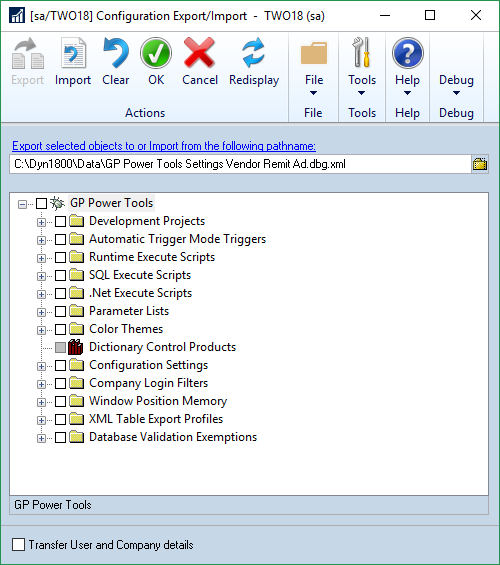This screenshot has width=500, height=565.
Task: Click the red Cancel X icon
Action: pyautogui.click(x=199, y=53)
